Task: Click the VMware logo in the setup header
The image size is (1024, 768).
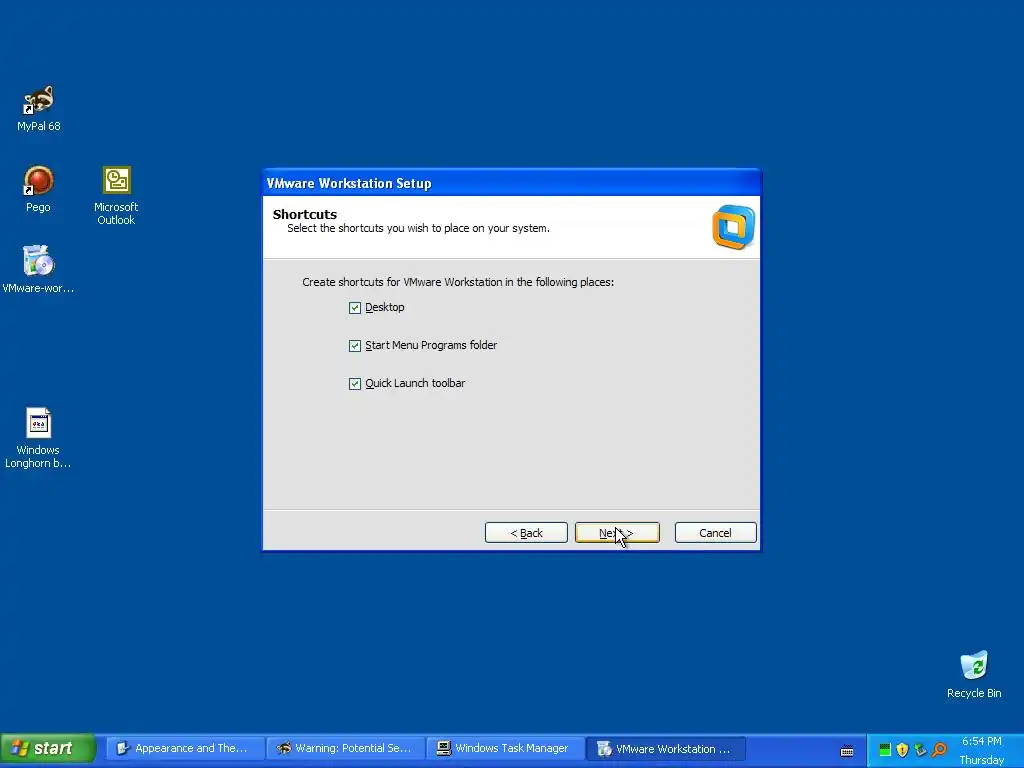Action: pyautogui.click(x=733, y=227)
